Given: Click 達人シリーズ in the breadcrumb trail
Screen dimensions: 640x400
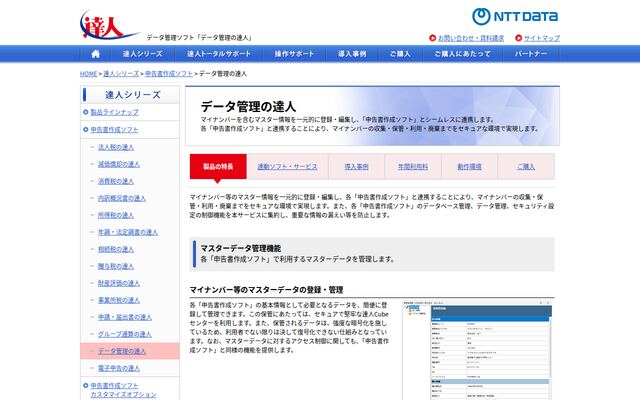Looking at the screenshot, I should click(x=121, y=74).
